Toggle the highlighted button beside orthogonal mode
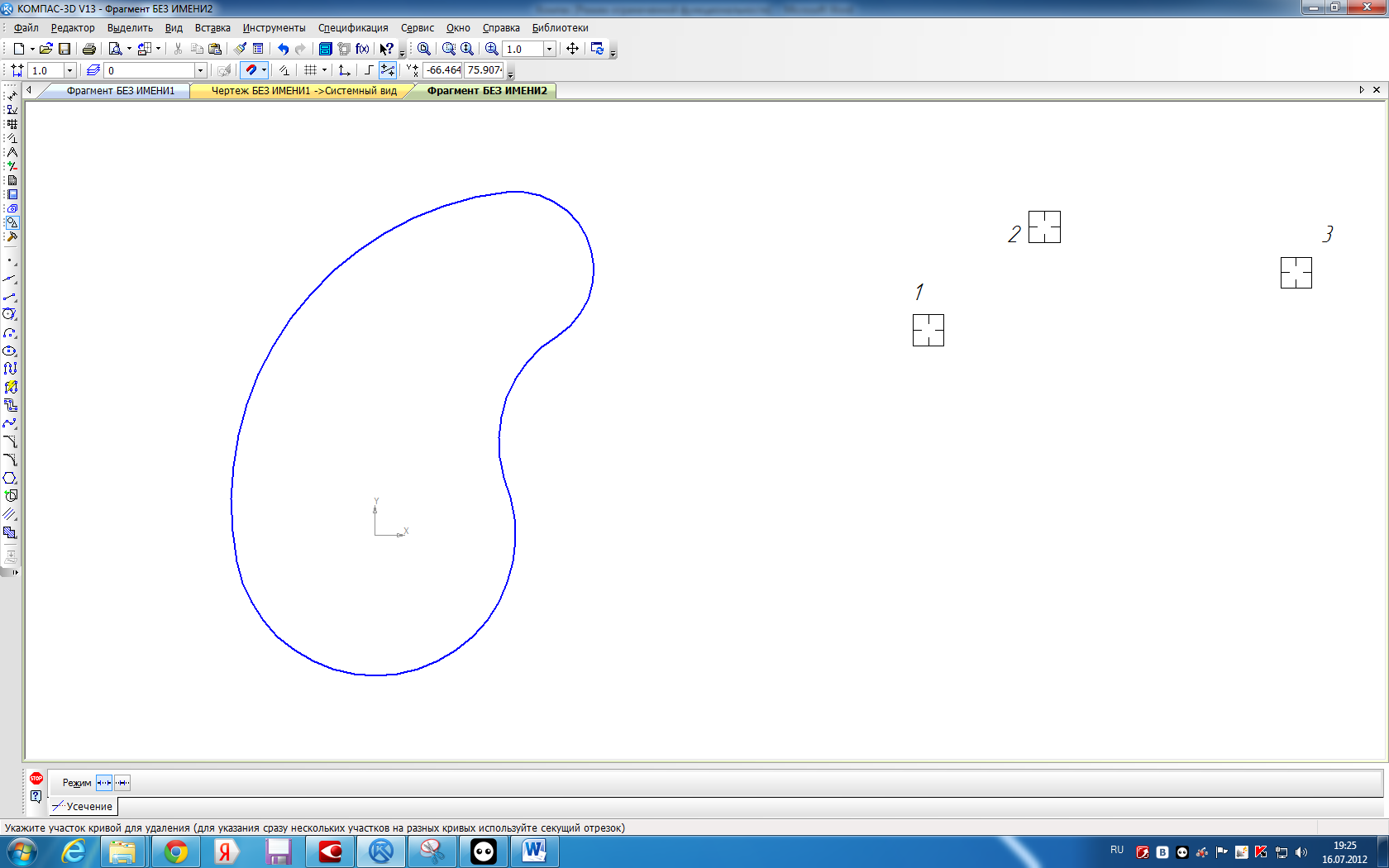This screenshot has width=1389, height=868. [387, 70]
